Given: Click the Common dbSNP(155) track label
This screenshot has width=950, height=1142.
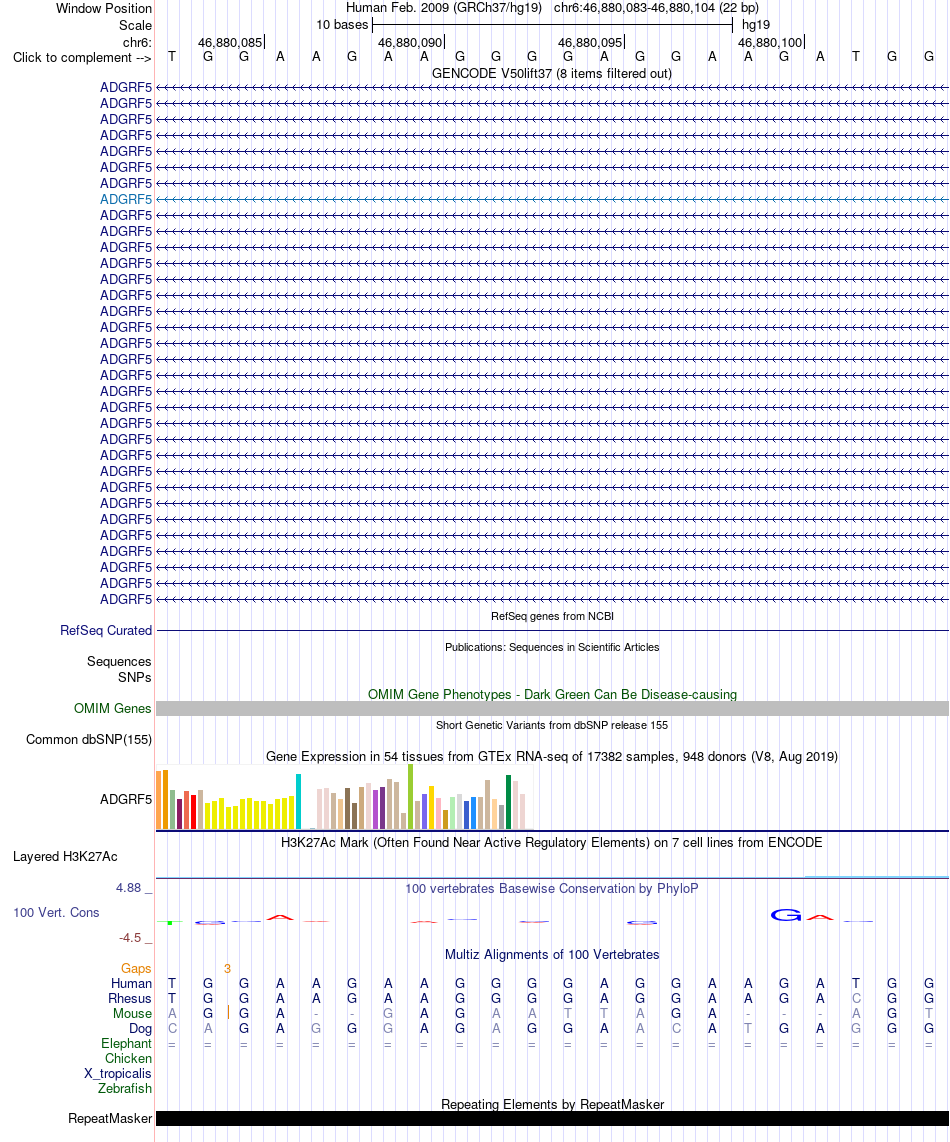Looking at the screenshot, I should pyautogui.click(x=89, y=739).
